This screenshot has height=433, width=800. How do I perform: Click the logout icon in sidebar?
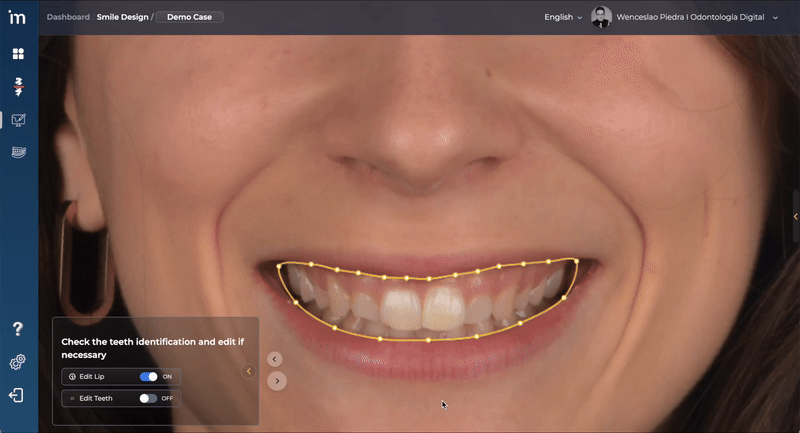pos(17,395)
